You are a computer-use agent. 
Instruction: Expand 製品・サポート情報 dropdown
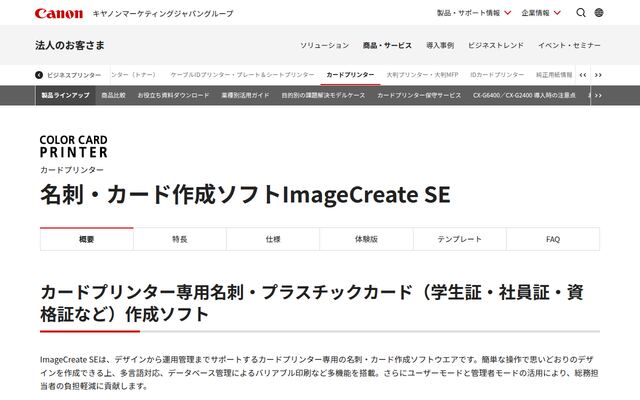(x=474, y=13)
